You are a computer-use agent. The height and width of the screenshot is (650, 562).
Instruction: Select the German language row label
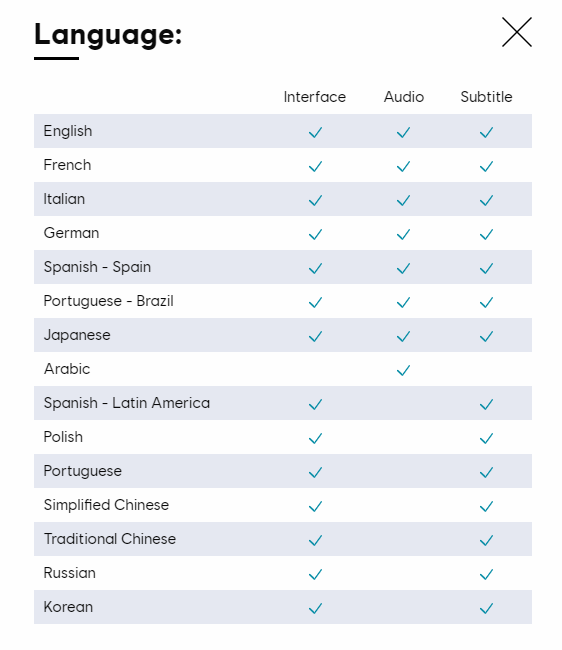[71, 233]
